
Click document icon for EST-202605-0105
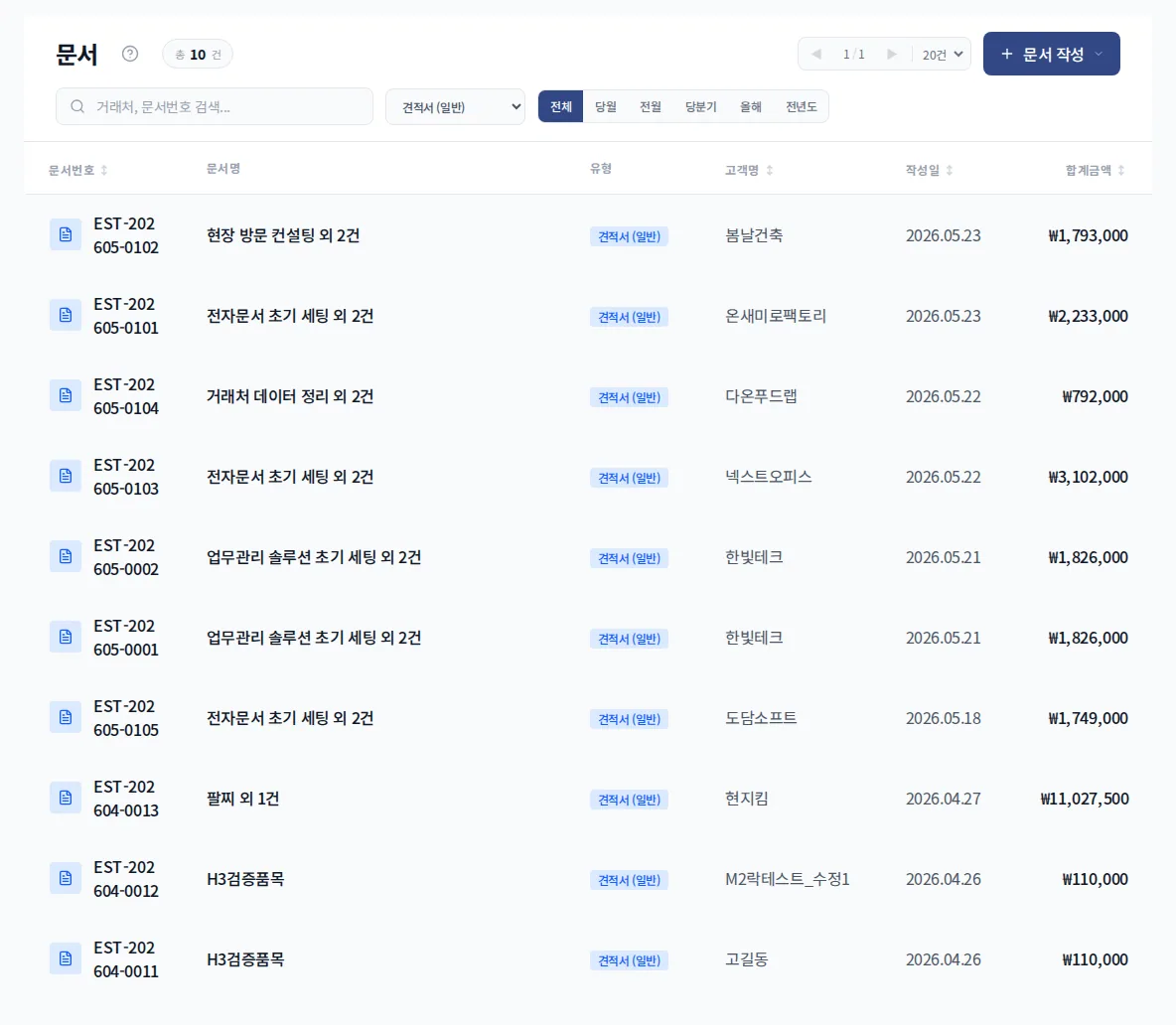coord(66,717)
